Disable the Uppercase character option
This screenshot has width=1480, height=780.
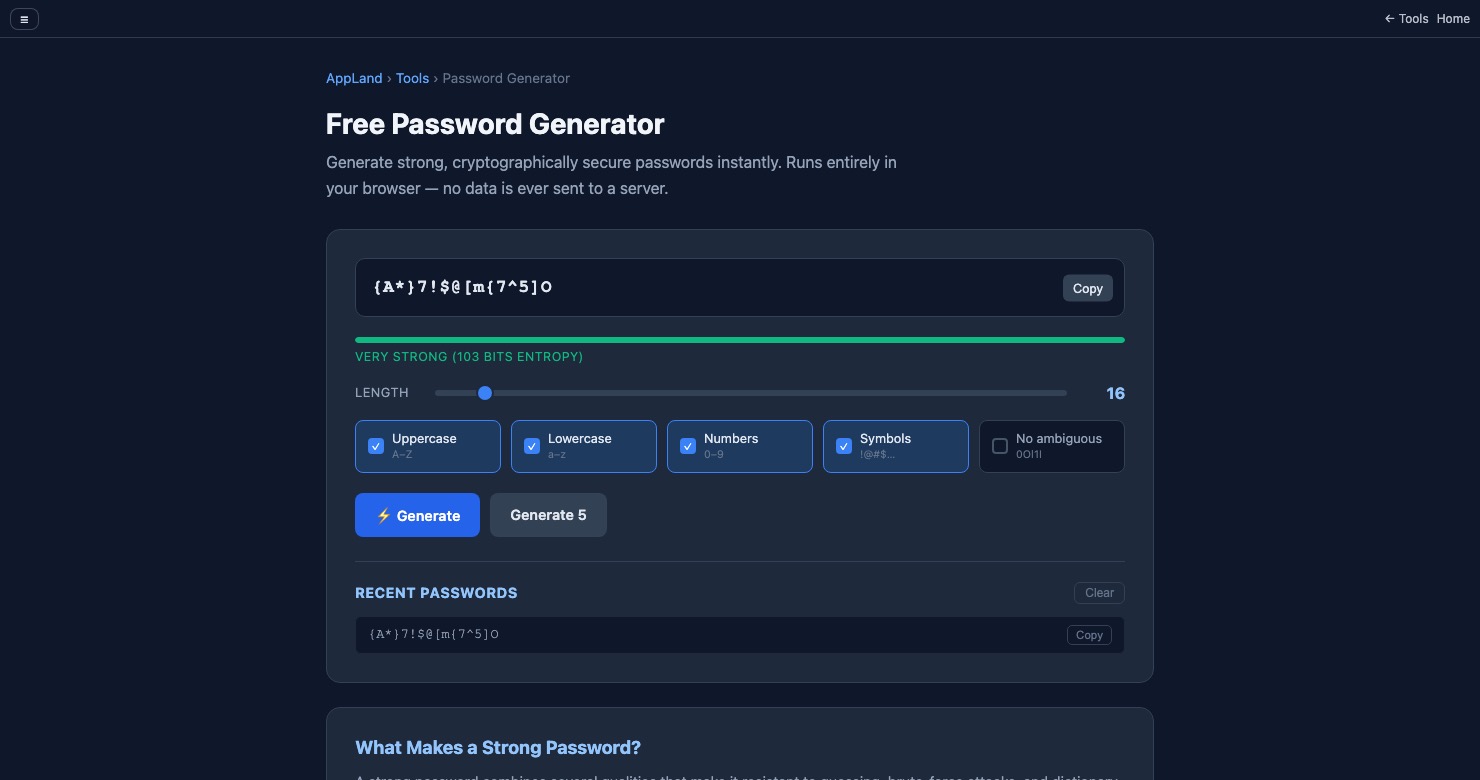click(x=376, y=446)
